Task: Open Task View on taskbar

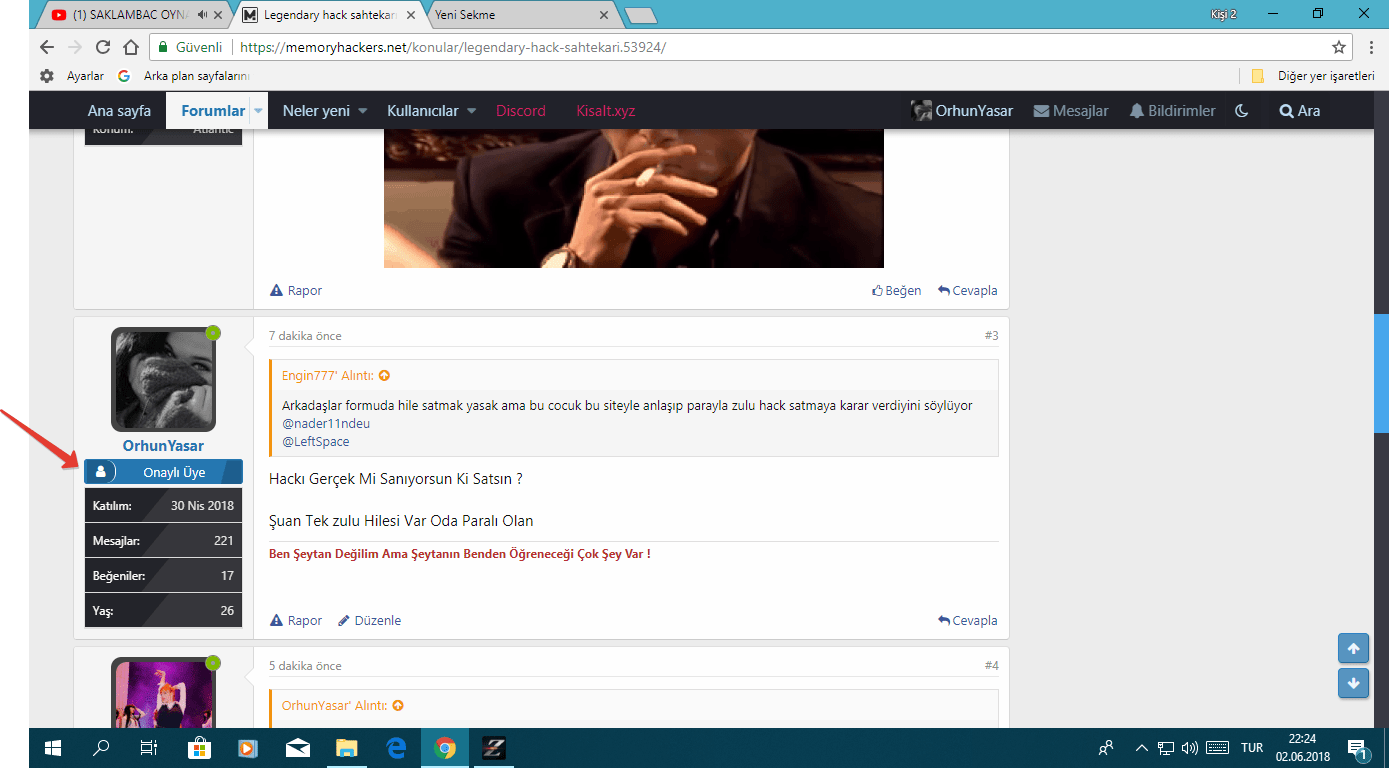Action: pyautogui.click(x=148, y=748)
